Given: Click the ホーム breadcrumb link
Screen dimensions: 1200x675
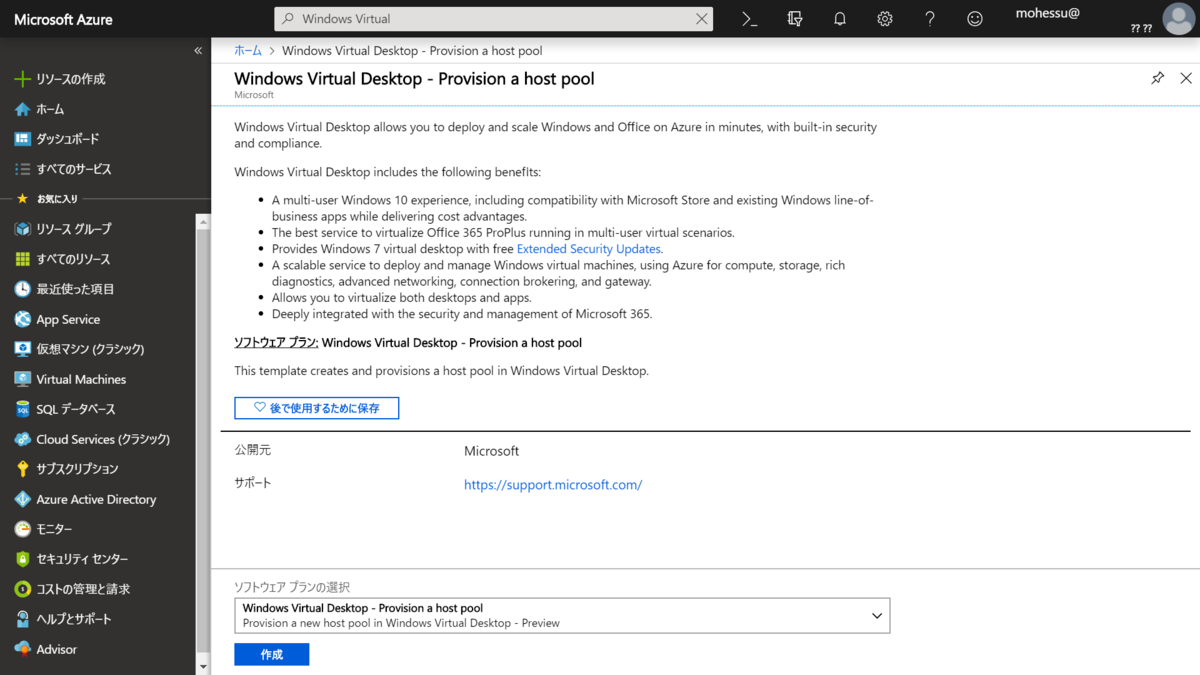Looking at the screenshot, I should point(248,50).
